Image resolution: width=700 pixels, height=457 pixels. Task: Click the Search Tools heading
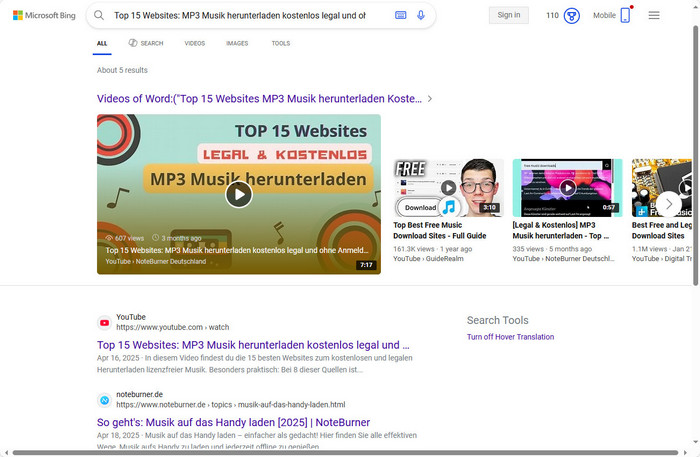[x=498, y=320]
